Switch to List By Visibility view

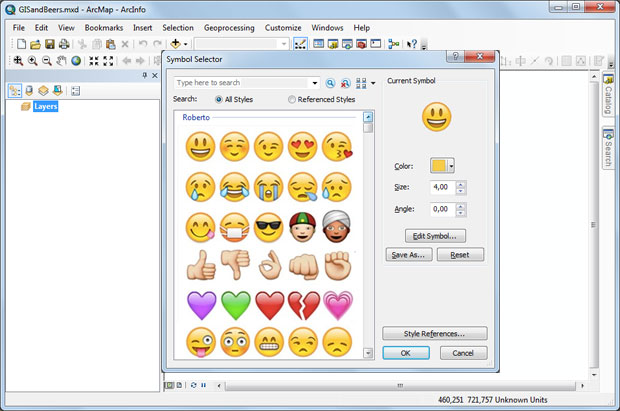tap(43, 91)
